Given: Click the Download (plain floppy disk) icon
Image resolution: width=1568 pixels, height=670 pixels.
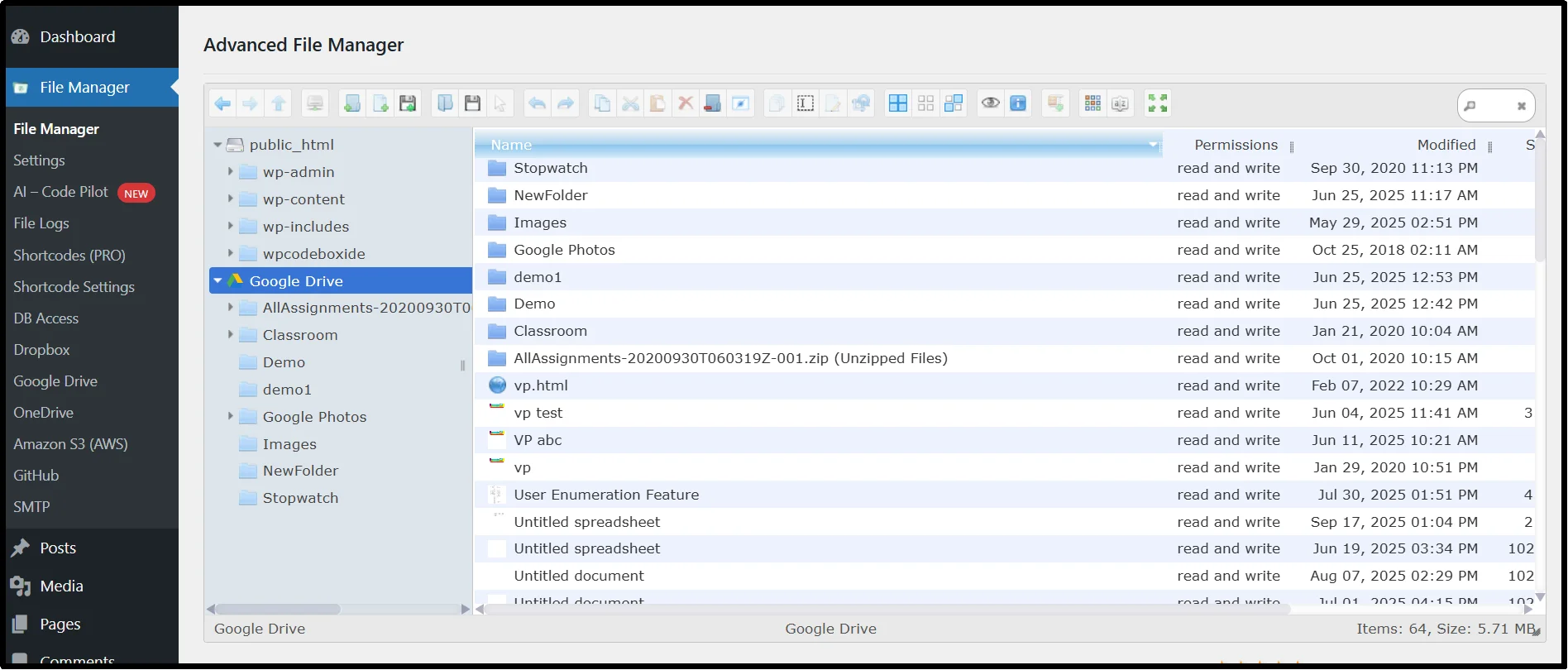Looking at the screenshot, I should 473,103.
